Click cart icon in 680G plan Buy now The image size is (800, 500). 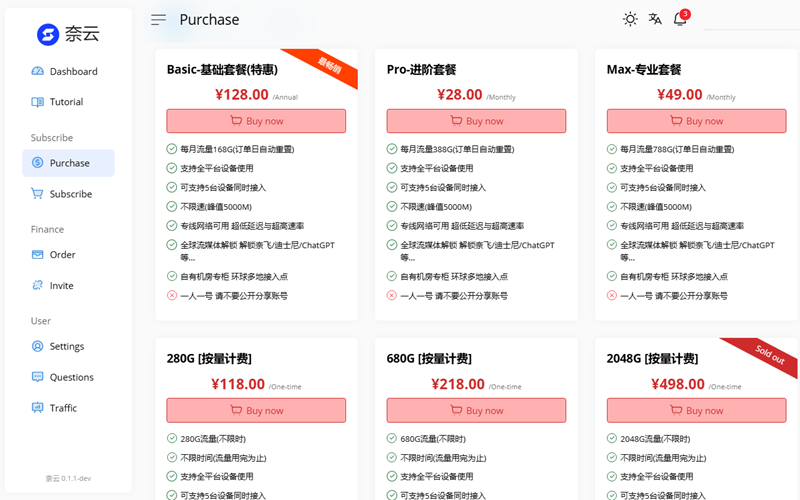[456, 410]
